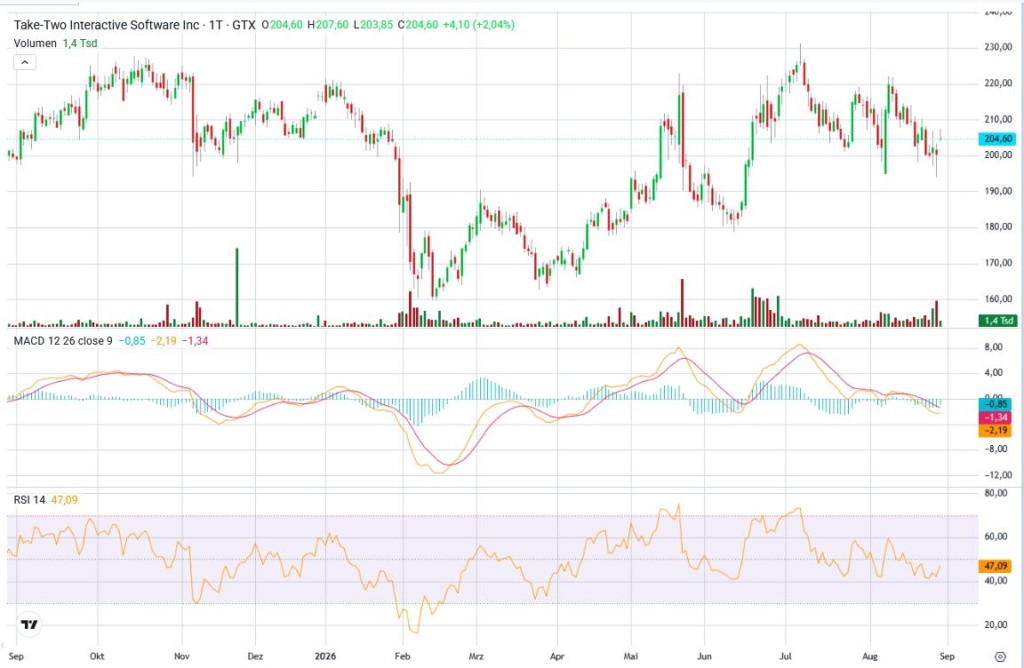The width and height of the screenshot is (1024, 668).
Task: Click the MACD histogram value label -0,85 on the axis
Action: (x=995, y=404)
